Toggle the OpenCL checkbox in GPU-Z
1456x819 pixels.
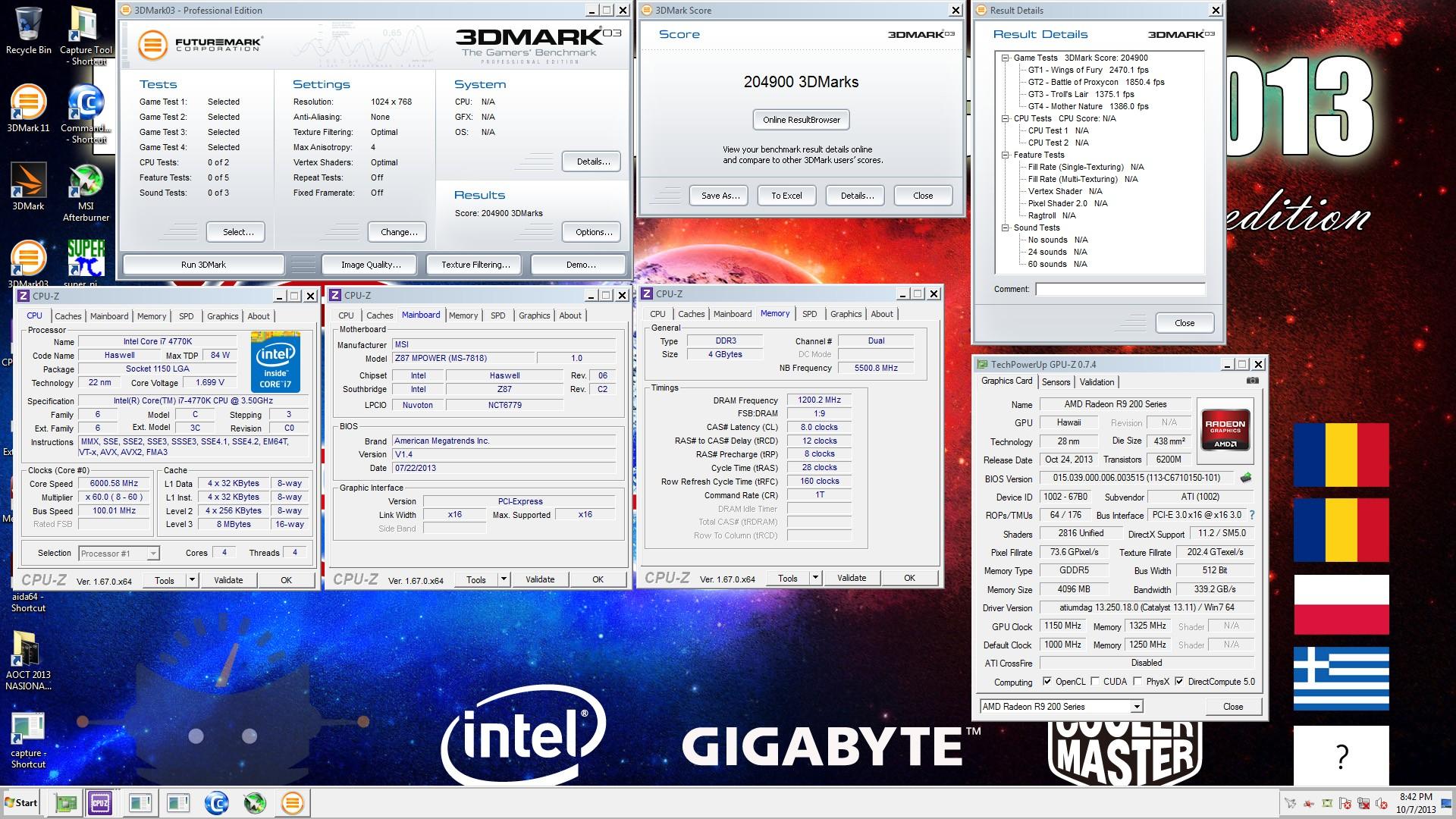1047,681
